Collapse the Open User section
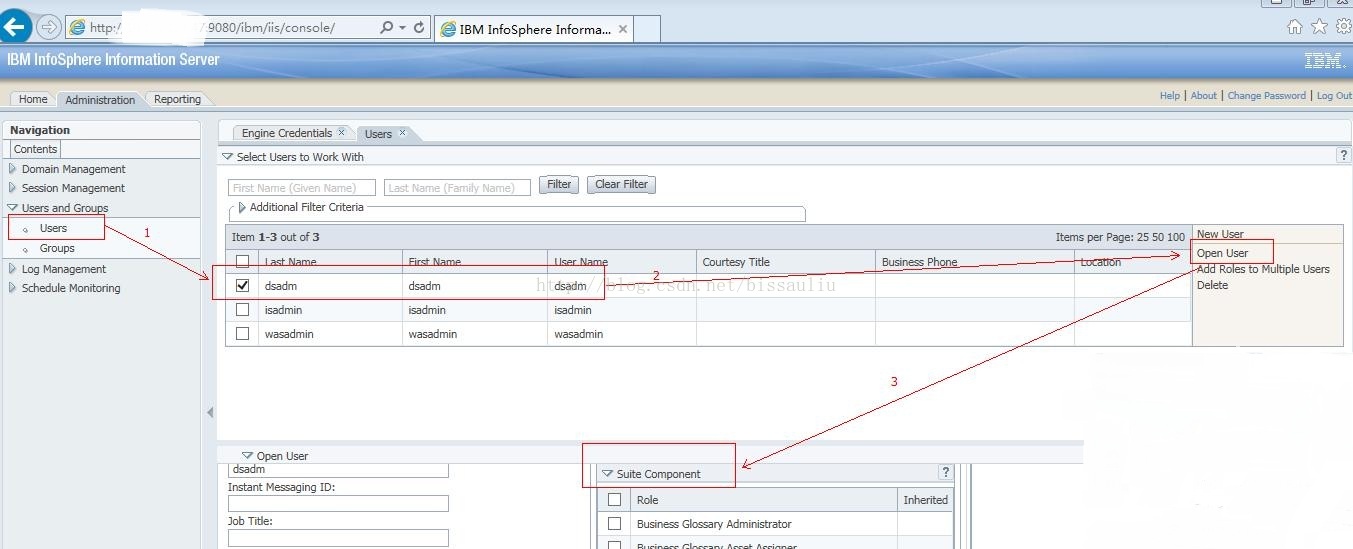This screenshot has height=549, width=1353. tap(248, 456)
